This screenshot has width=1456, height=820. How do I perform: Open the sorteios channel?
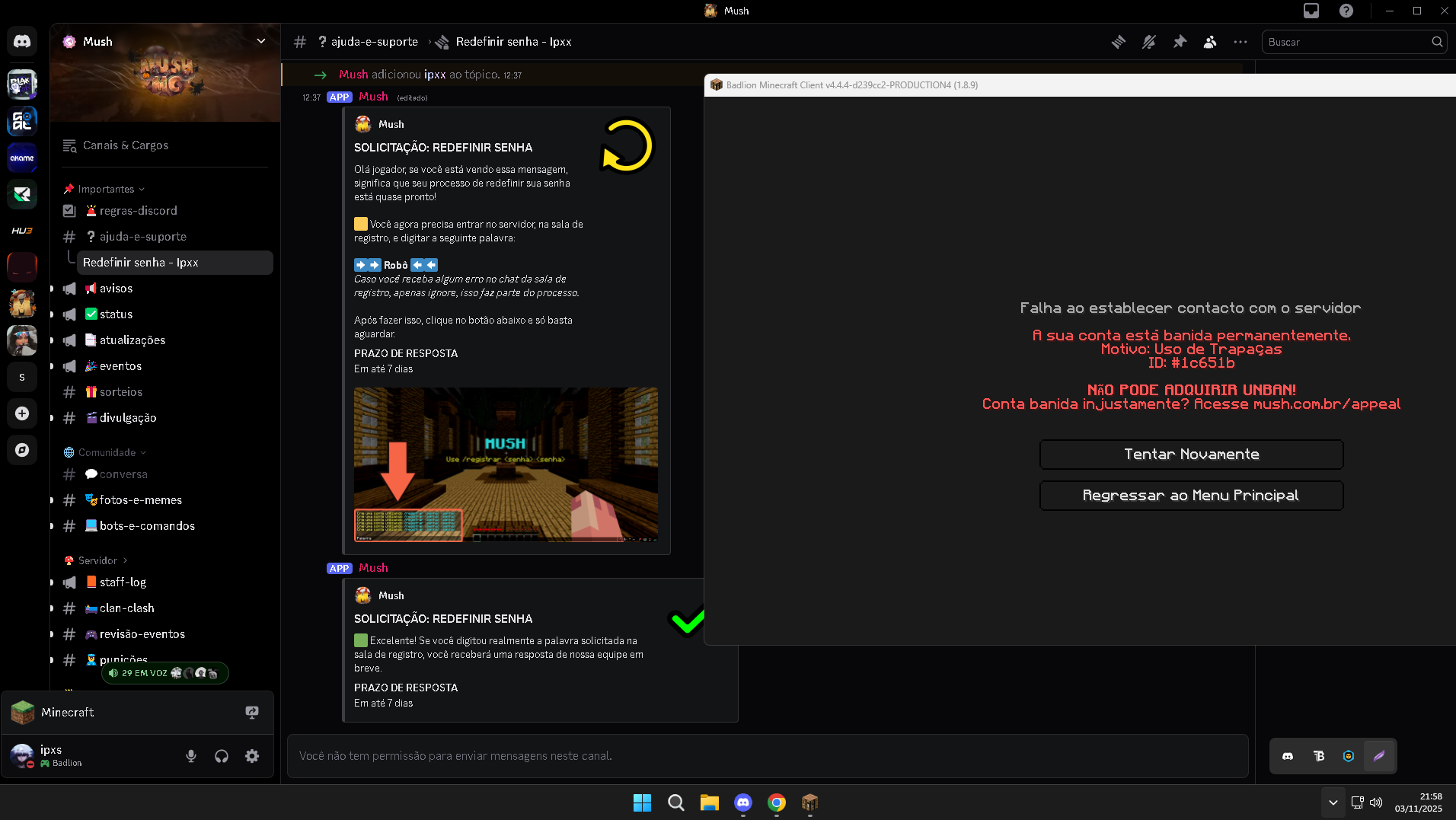pyautogui.click(x=164, y=392)
